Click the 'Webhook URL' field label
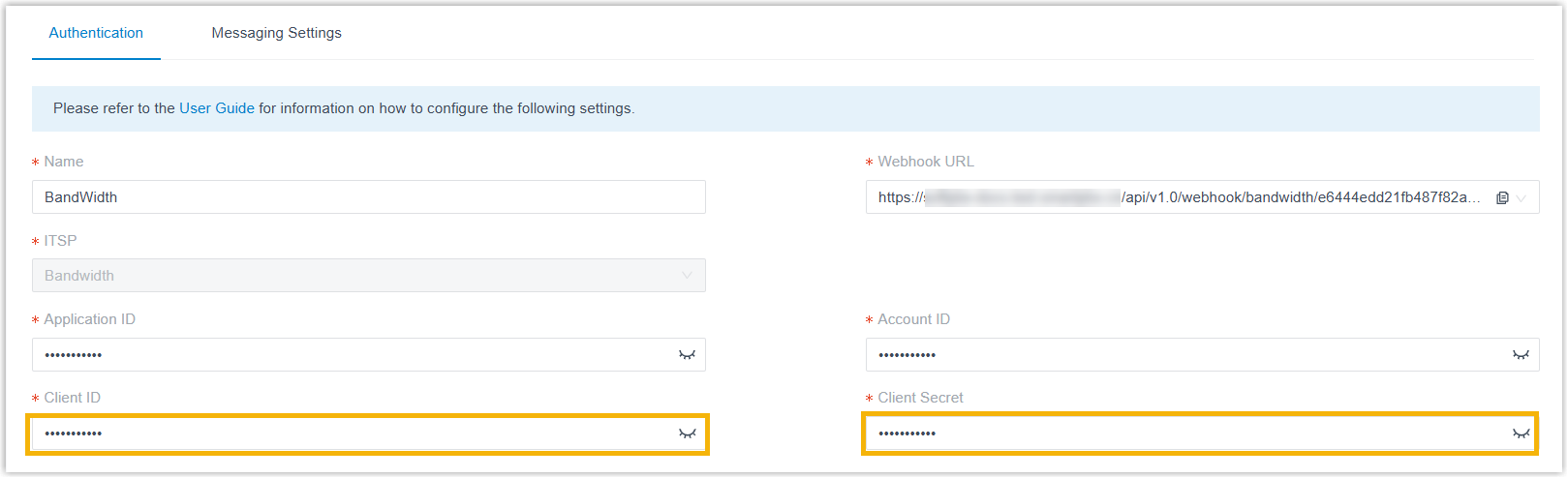 (x=926, y=162)
